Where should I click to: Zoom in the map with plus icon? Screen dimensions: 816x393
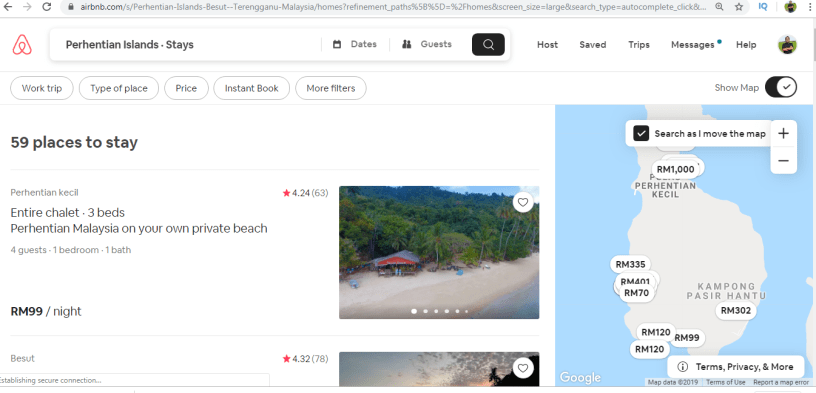point(783,134)
